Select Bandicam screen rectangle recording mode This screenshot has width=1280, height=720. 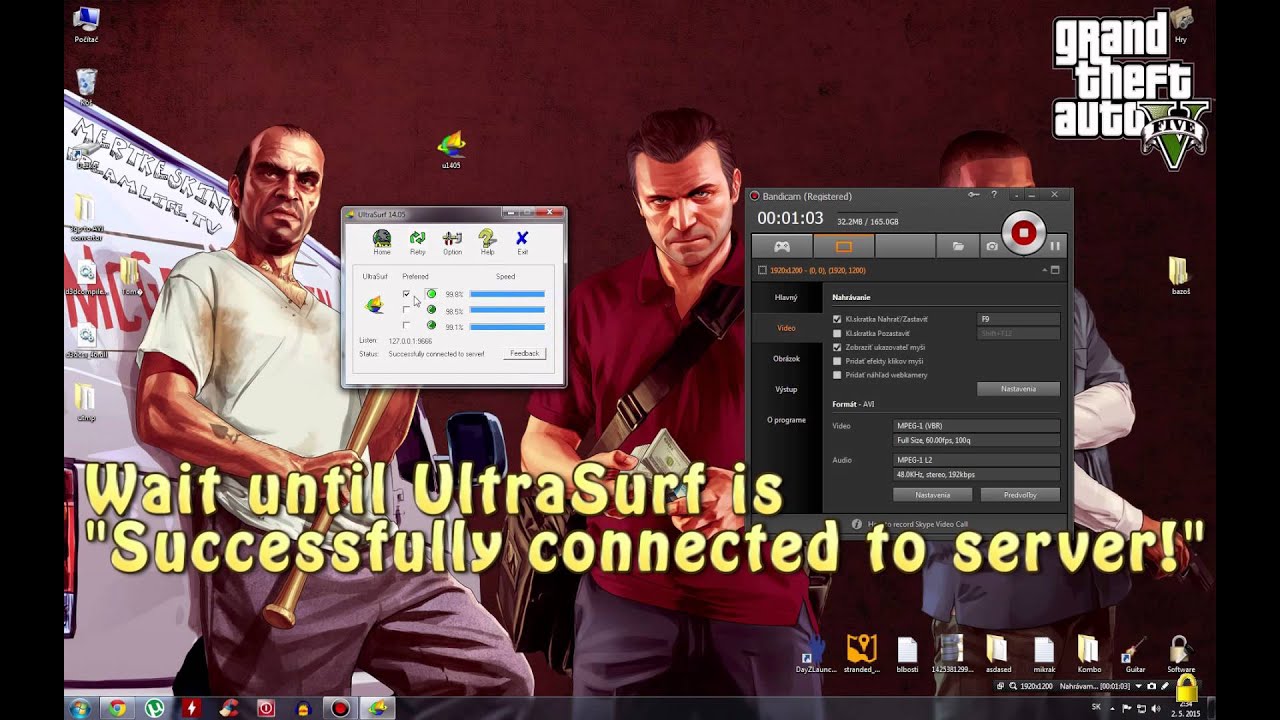[x=843, y=246]
